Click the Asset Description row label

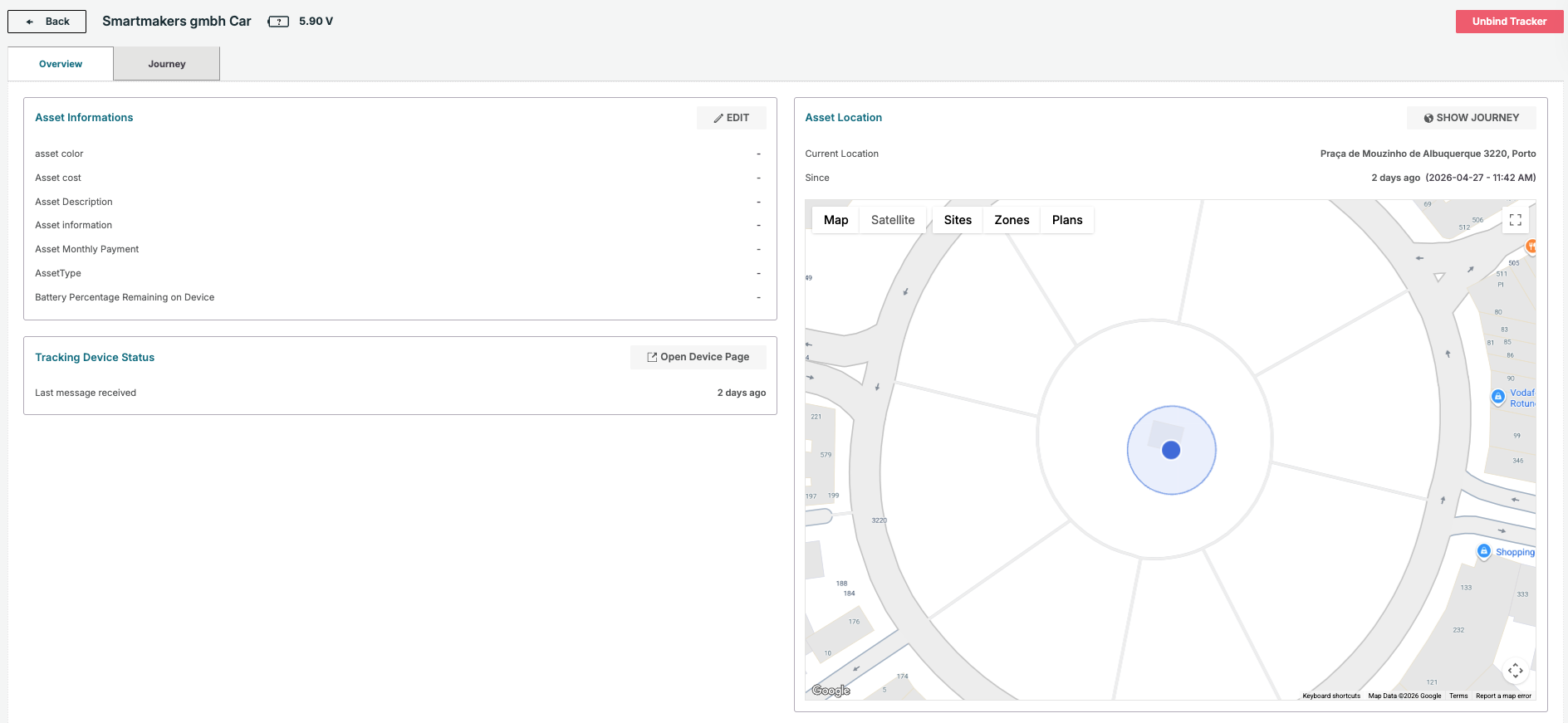pyautogui.click(x=74, y=202)
